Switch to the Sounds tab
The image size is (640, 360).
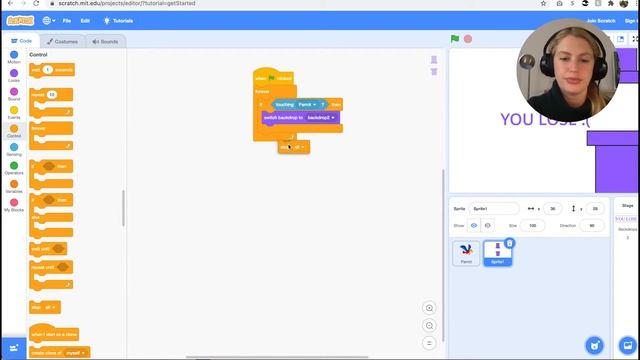(x=105, y=41)
